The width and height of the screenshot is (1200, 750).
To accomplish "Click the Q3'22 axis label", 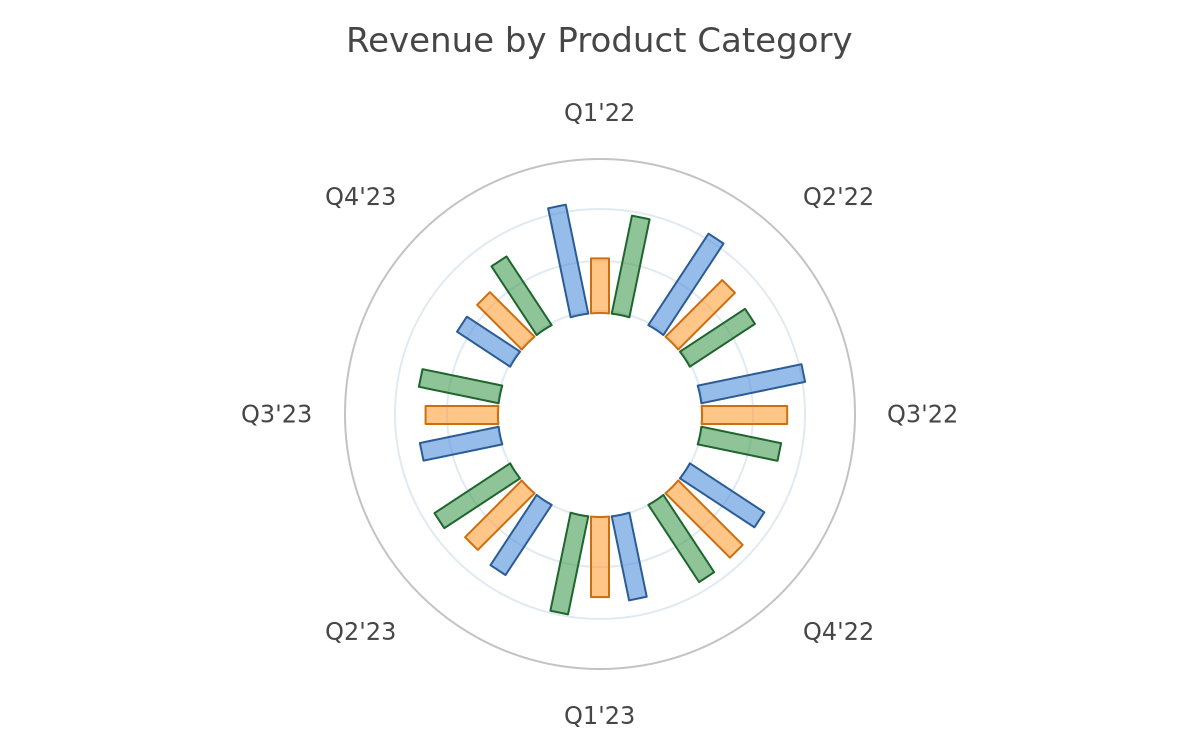I will (x=922, y=415).
